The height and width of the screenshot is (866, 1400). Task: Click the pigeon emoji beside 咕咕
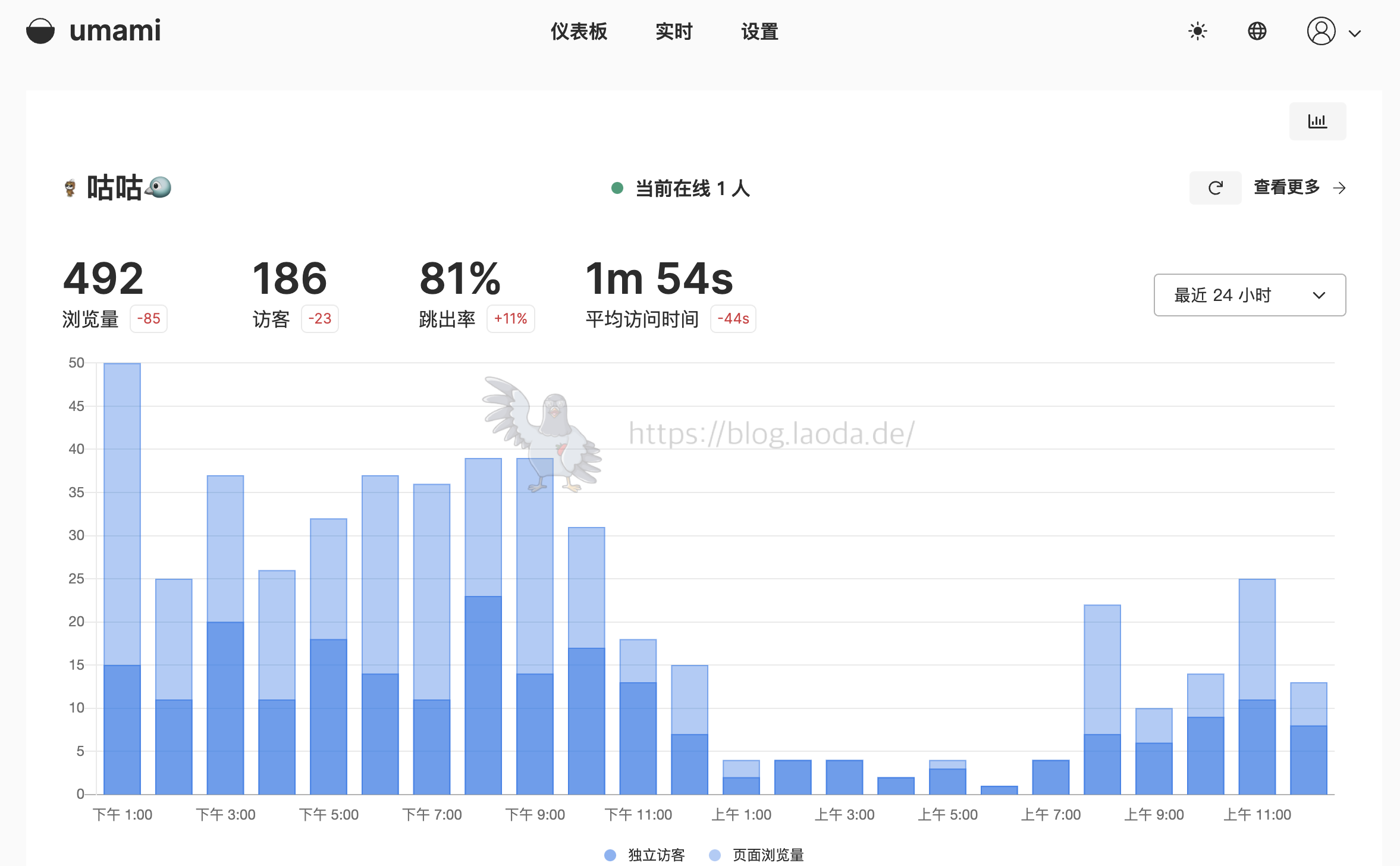tap(159, 187)
